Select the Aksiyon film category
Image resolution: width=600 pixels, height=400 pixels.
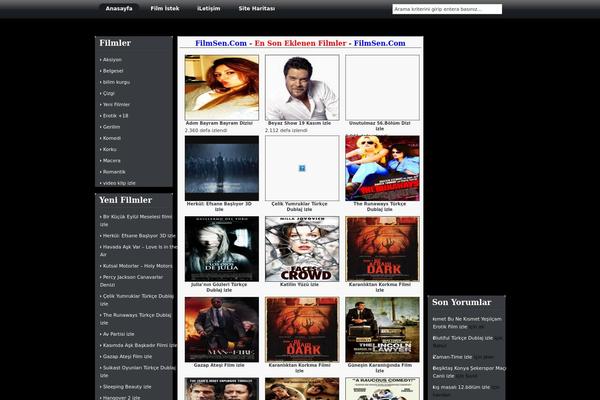(112, 60)
